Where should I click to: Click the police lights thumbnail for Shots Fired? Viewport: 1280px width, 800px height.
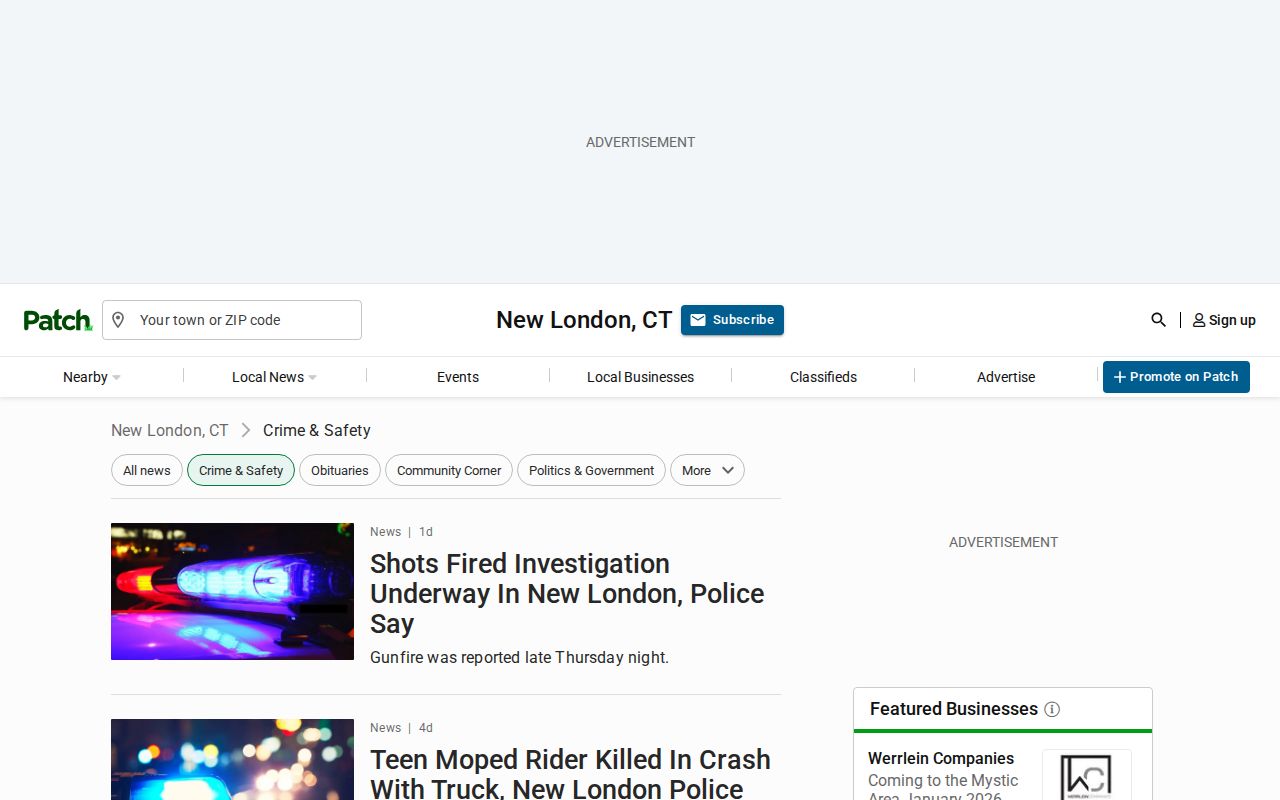(x=232, y=591)
